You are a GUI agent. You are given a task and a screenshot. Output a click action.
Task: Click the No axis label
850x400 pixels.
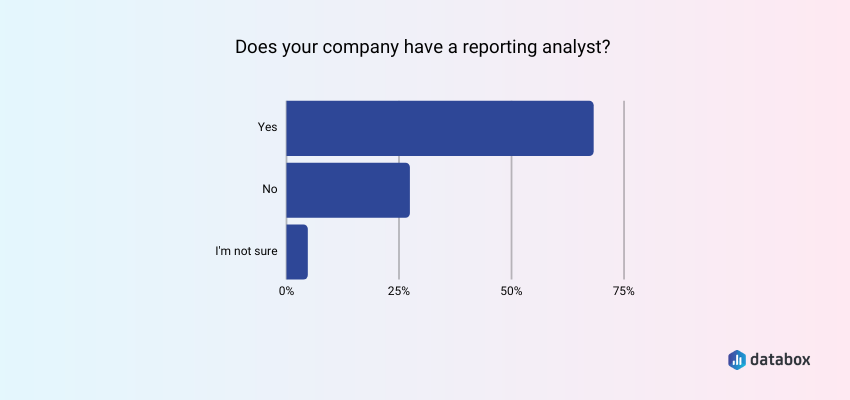click(x=269, y=190)
